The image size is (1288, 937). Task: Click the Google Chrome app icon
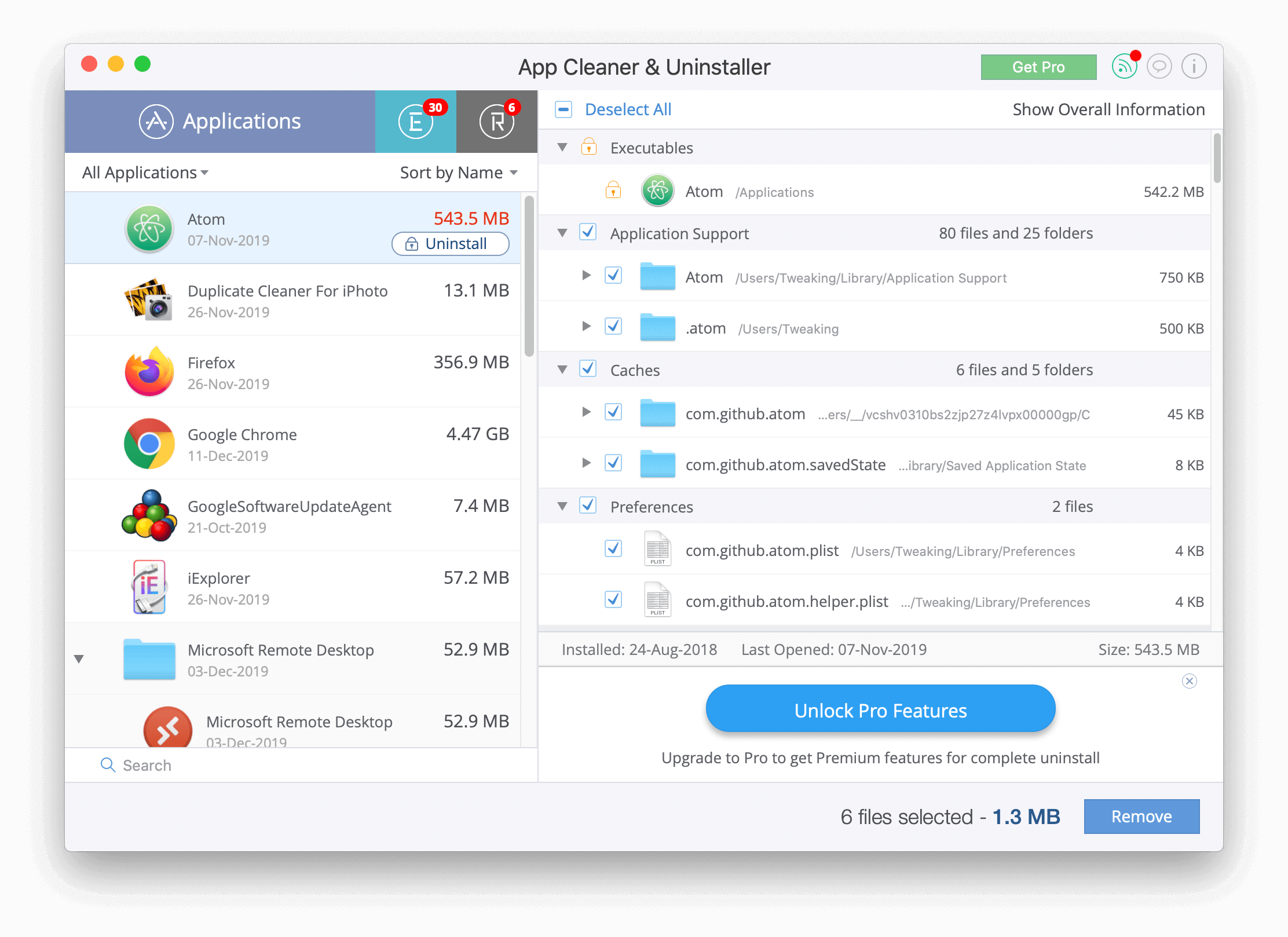click(149, 444)
